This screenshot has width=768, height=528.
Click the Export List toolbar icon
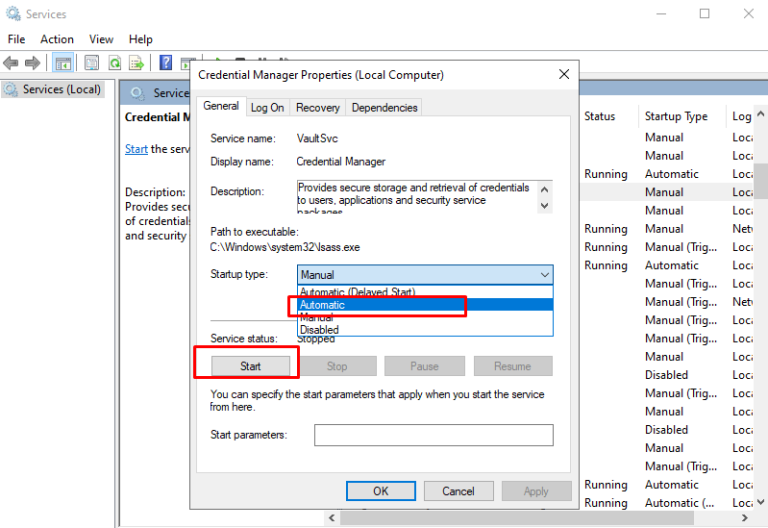pos(136,63)
